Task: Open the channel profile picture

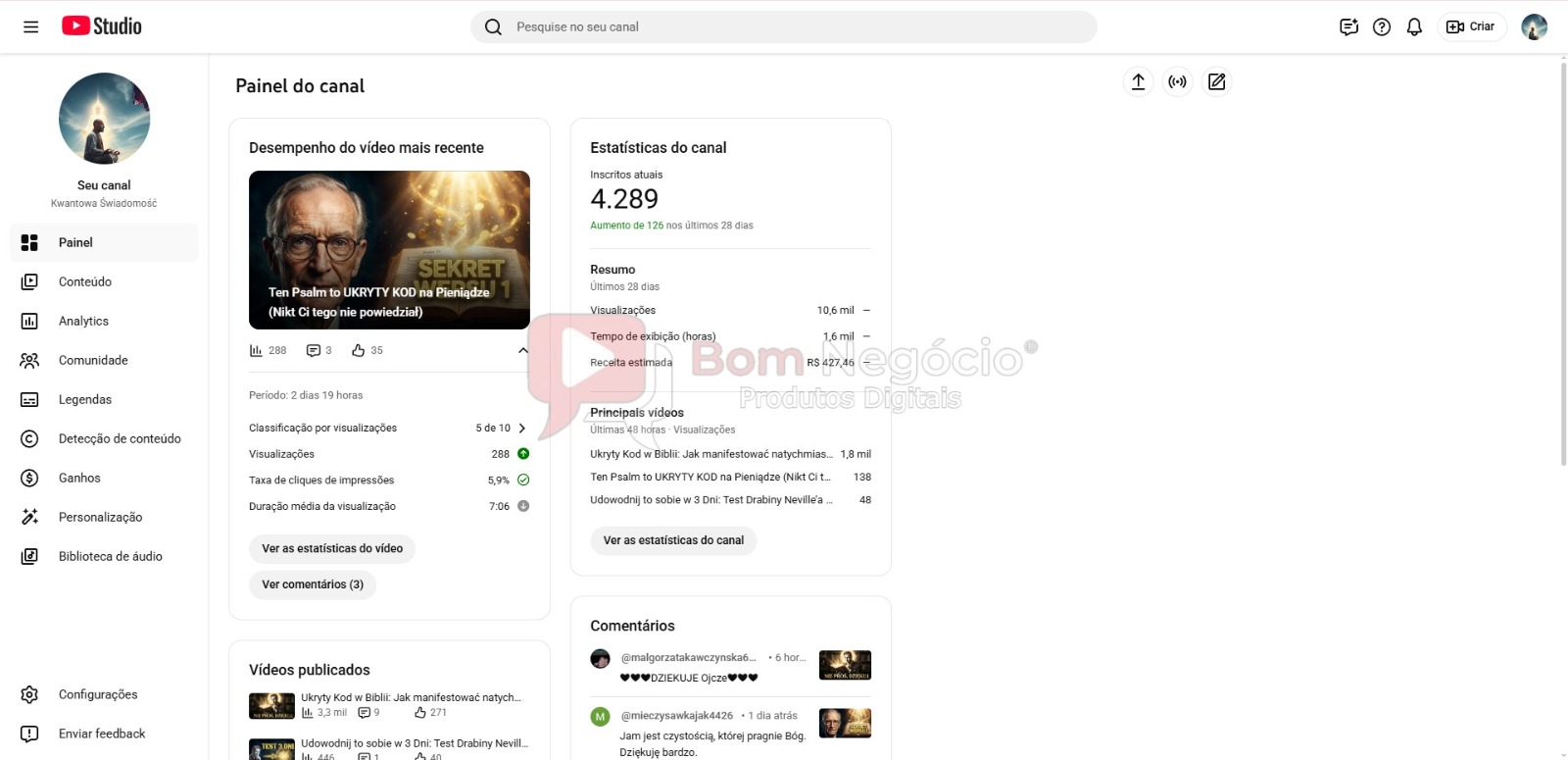Action: click(x=104, y=119)
